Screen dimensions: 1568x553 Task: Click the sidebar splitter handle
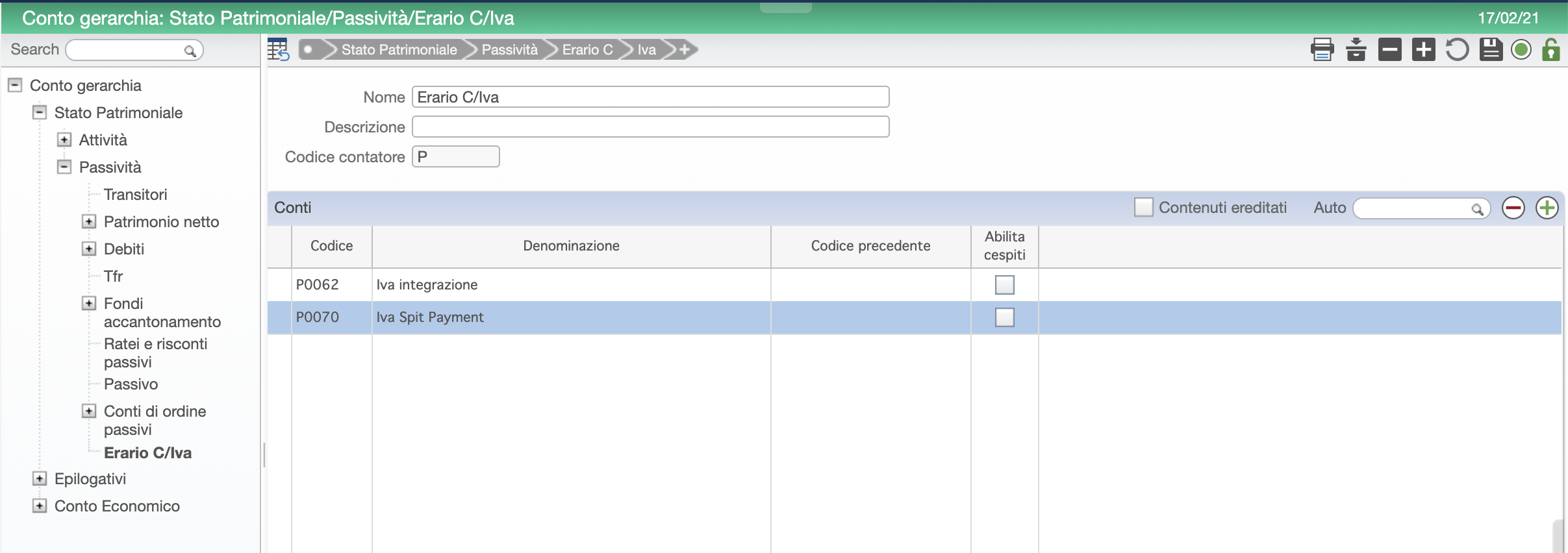click(x=264, y=454)
